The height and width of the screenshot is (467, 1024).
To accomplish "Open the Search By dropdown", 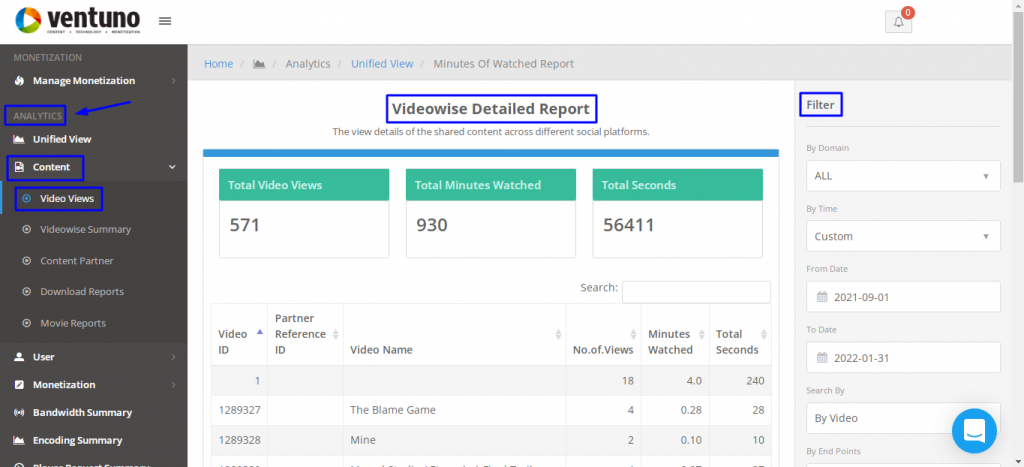I will point(903,418).
